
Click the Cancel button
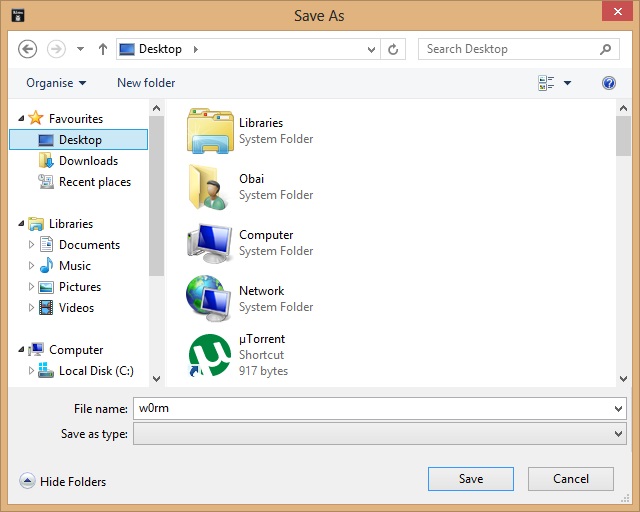571,479
